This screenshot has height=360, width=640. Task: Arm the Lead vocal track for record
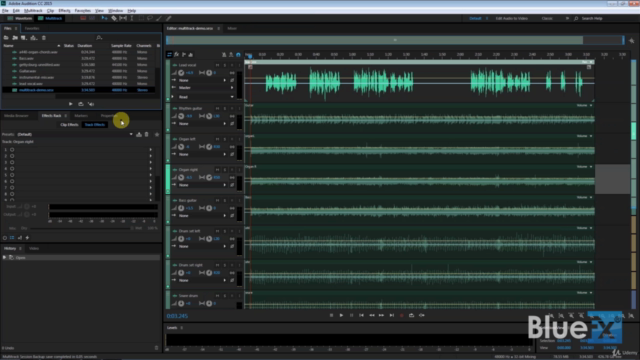(x=232, y=65)
